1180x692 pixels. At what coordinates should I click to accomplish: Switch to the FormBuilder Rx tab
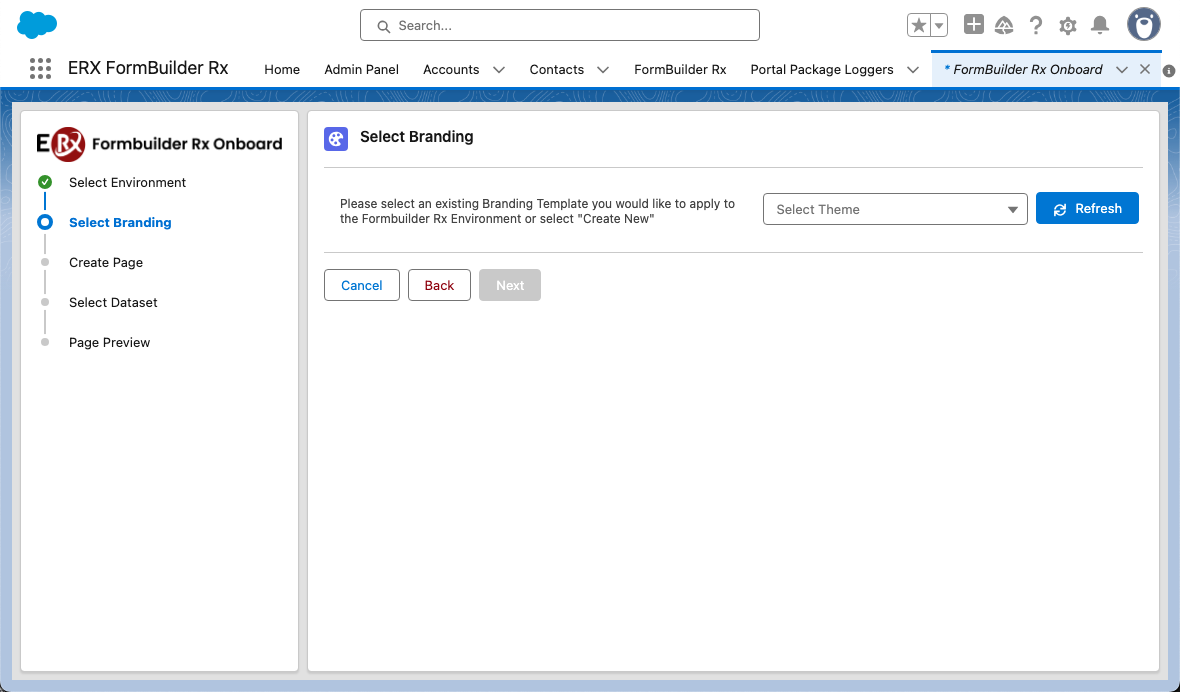tap(680, 70)
